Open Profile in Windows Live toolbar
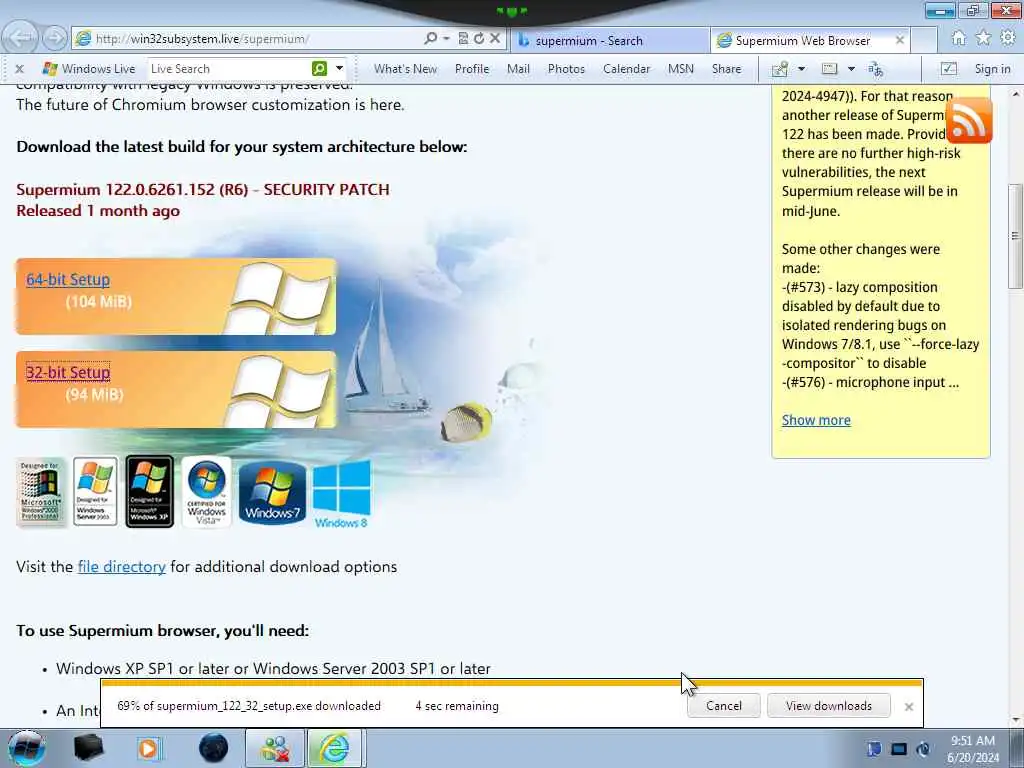 click(x=472, y=69)
